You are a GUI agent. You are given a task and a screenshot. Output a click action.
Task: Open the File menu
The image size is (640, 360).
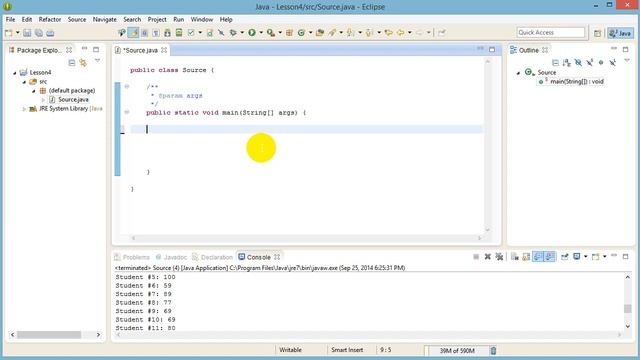click(10, 19)
